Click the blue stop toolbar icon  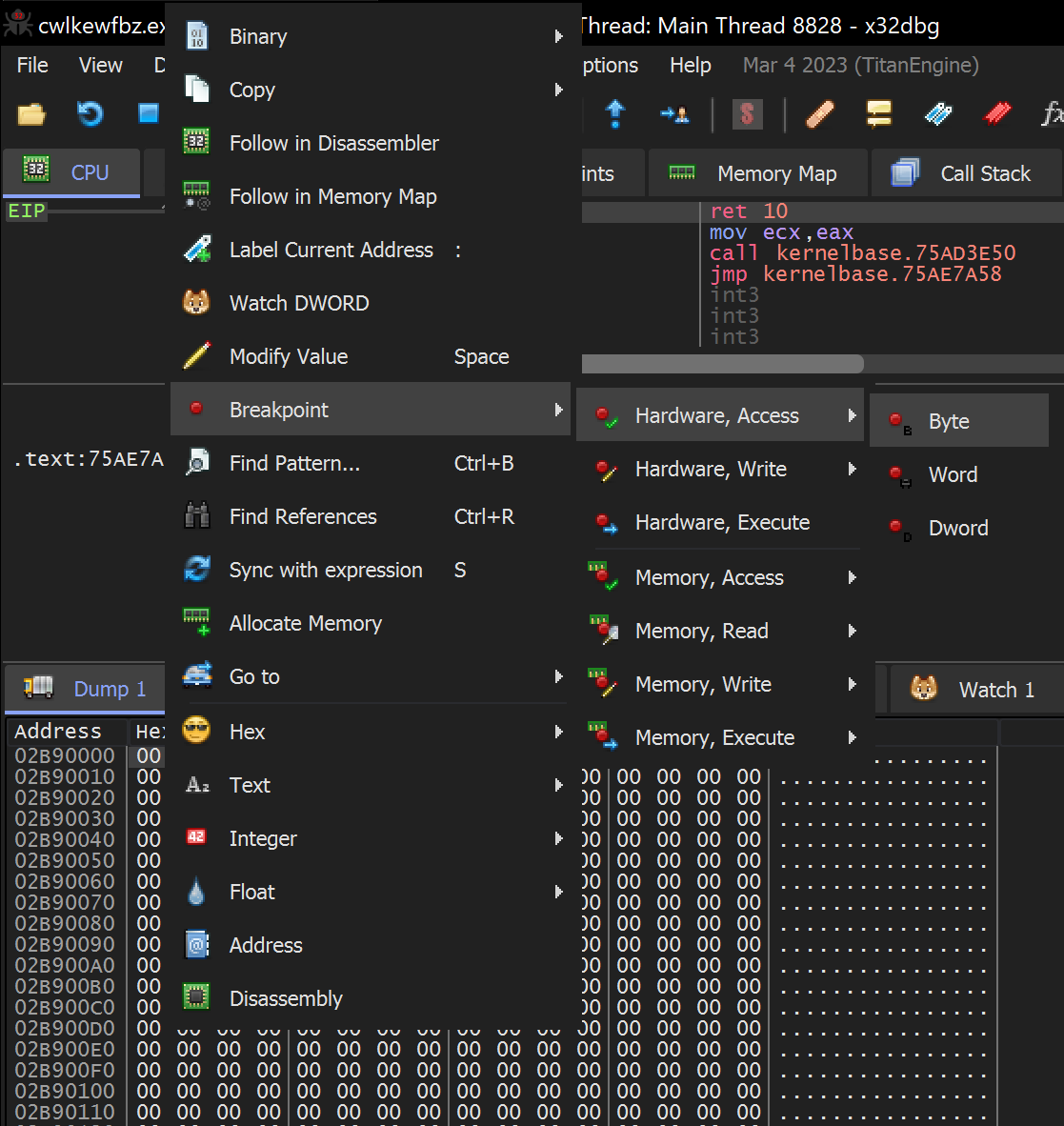pos(149,113)
